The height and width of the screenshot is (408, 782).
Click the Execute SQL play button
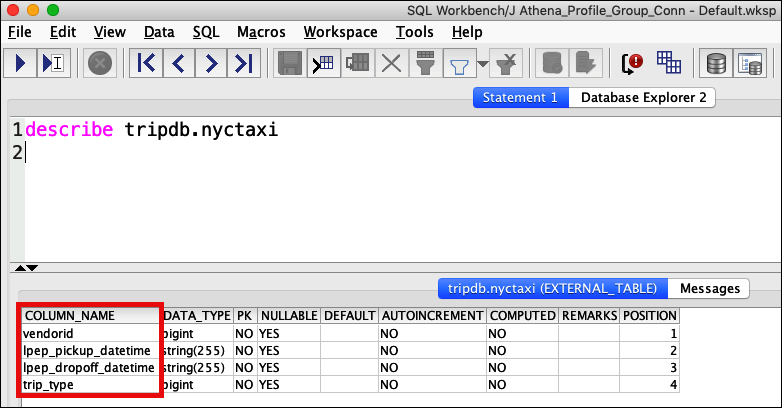point(22,64)
